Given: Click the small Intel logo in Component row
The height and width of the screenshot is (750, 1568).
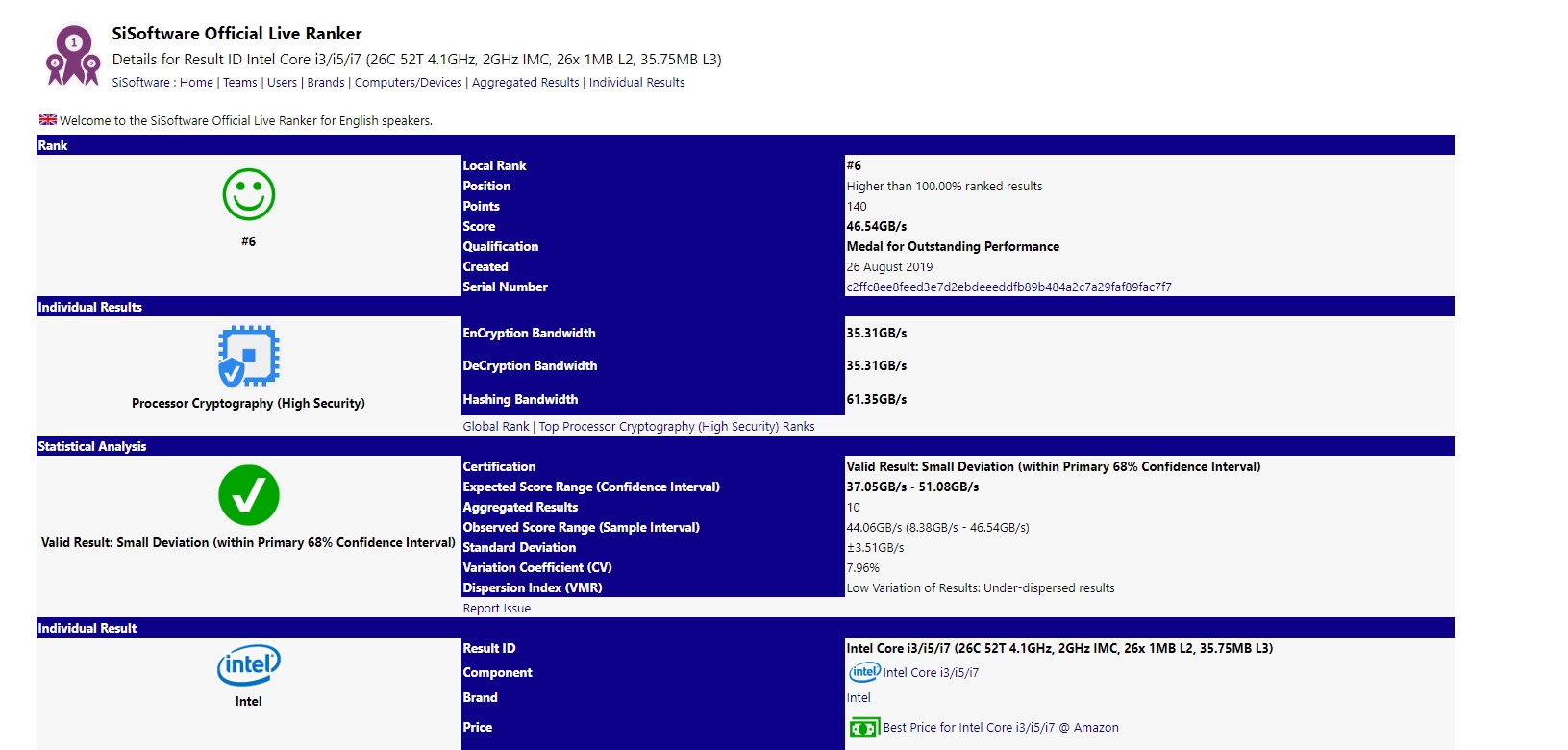Looking at the screenshot, I should [x=864, y=672].
